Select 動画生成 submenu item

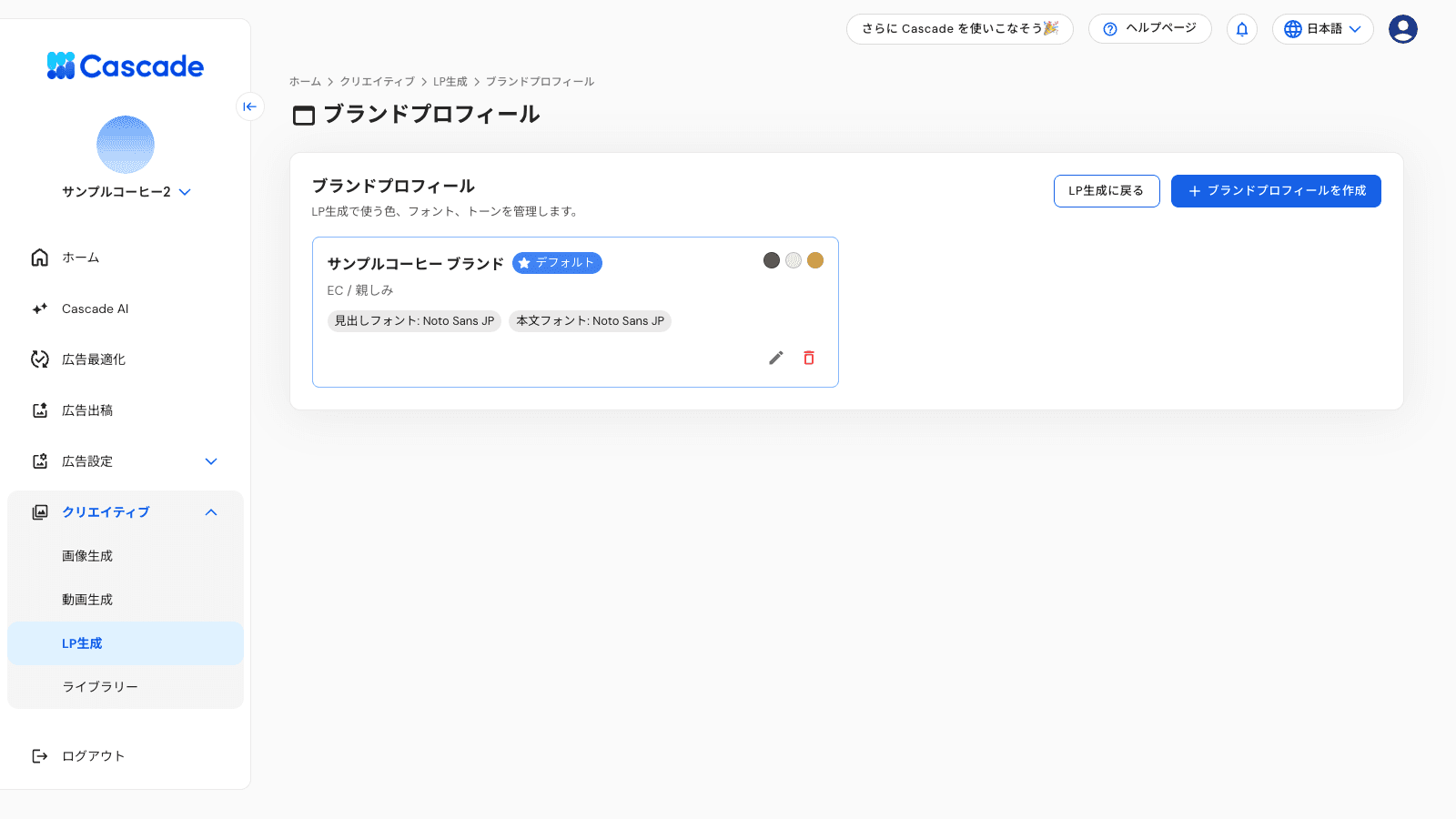[x=126, y=600]
